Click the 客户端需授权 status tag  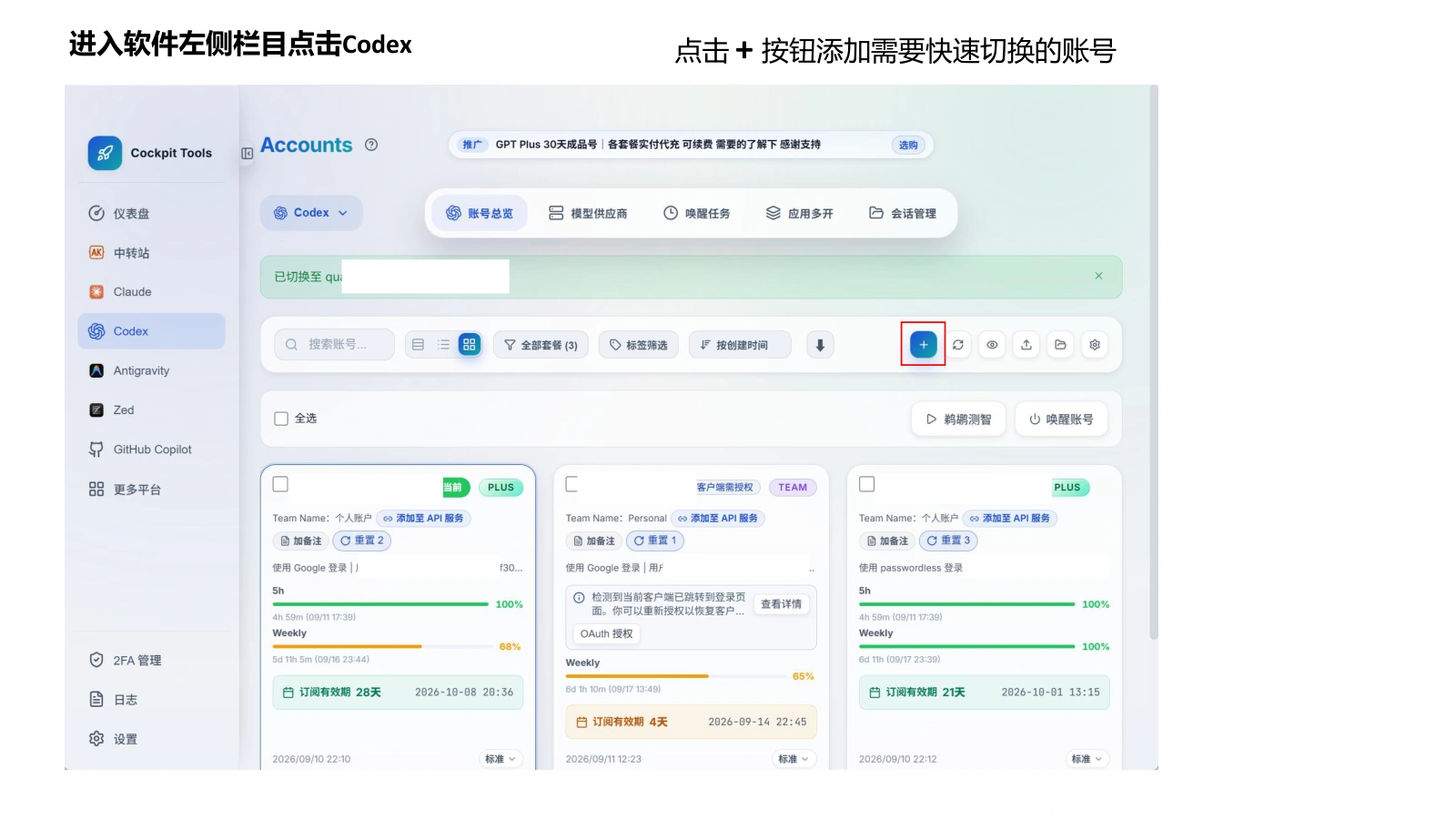(725, 488)
